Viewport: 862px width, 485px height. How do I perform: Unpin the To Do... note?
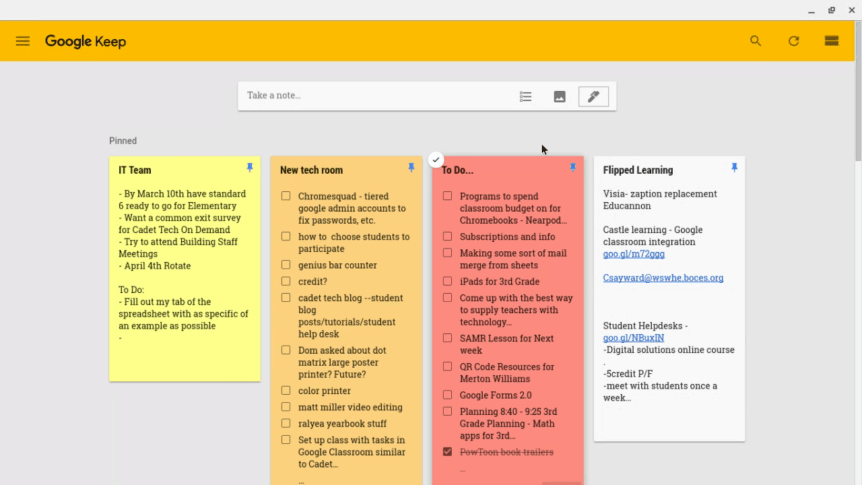coord(573,168)
